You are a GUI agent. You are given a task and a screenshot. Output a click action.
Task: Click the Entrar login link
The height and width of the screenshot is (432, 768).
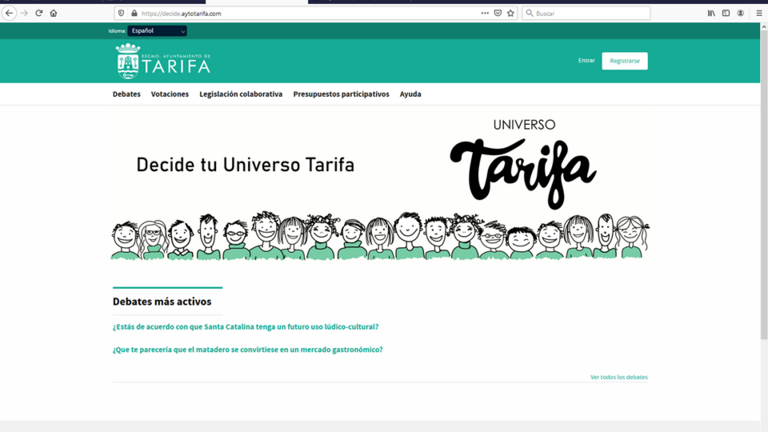586,61
